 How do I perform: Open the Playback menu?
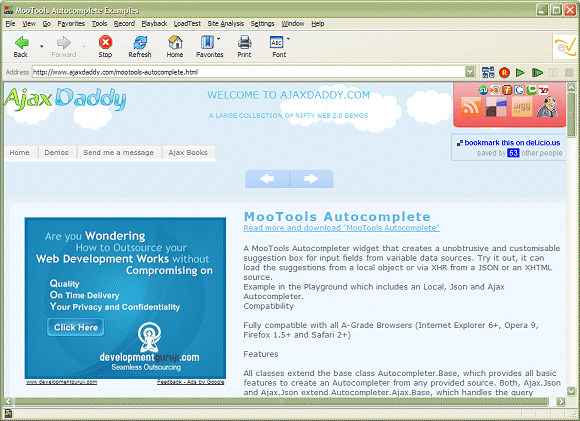point(154,24)
